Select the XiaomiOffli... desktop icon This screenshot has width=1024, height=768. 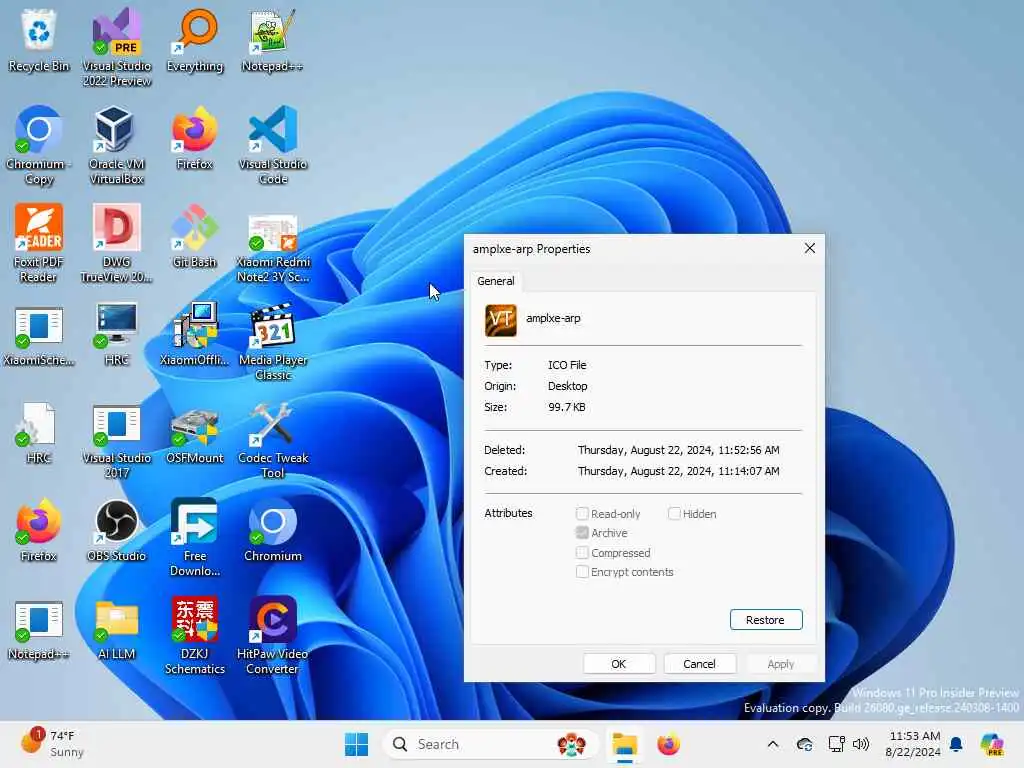point(195,334)
